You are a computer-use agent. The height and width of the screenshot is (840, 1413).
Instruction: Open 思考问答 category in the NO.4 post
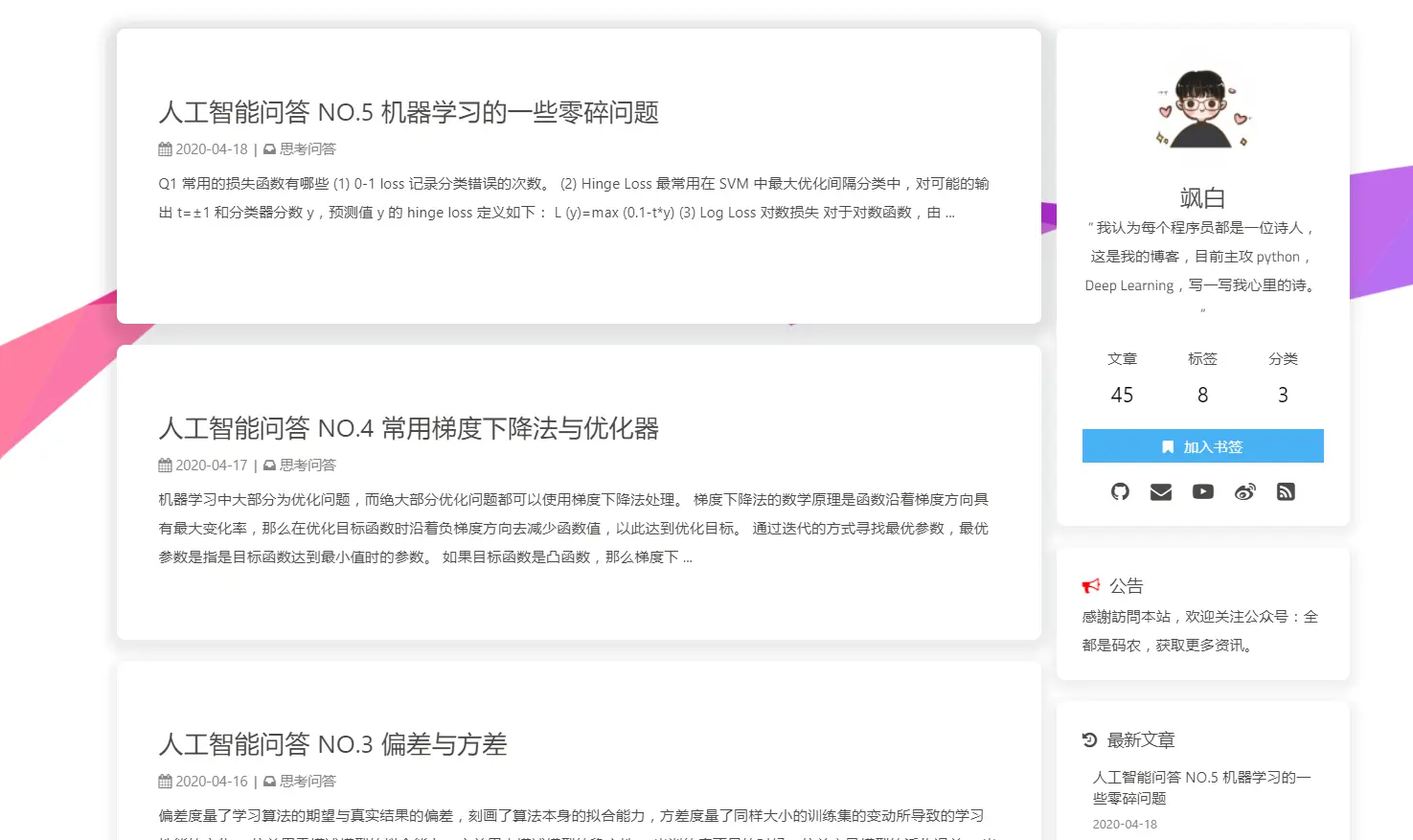coord(308,465)
